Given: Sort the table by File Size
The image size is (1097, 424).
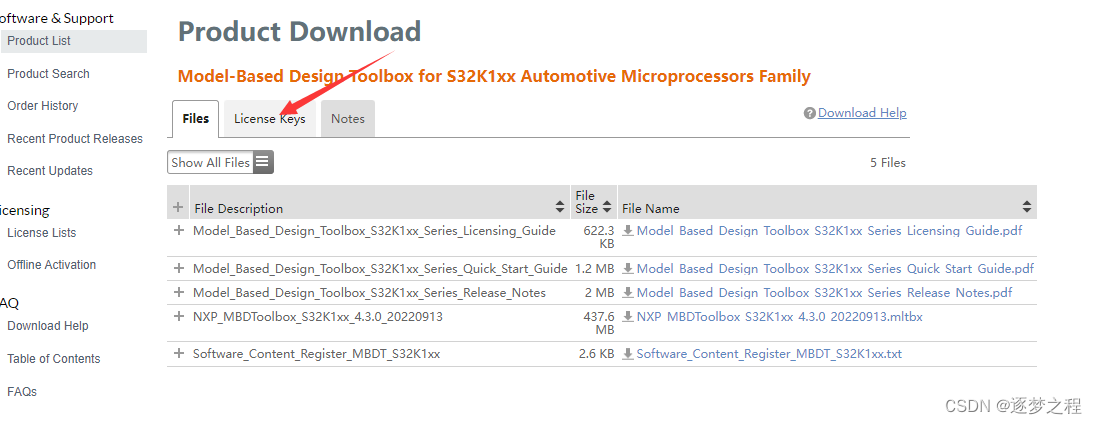Looking at the screenshot, I should coord(606,208).
